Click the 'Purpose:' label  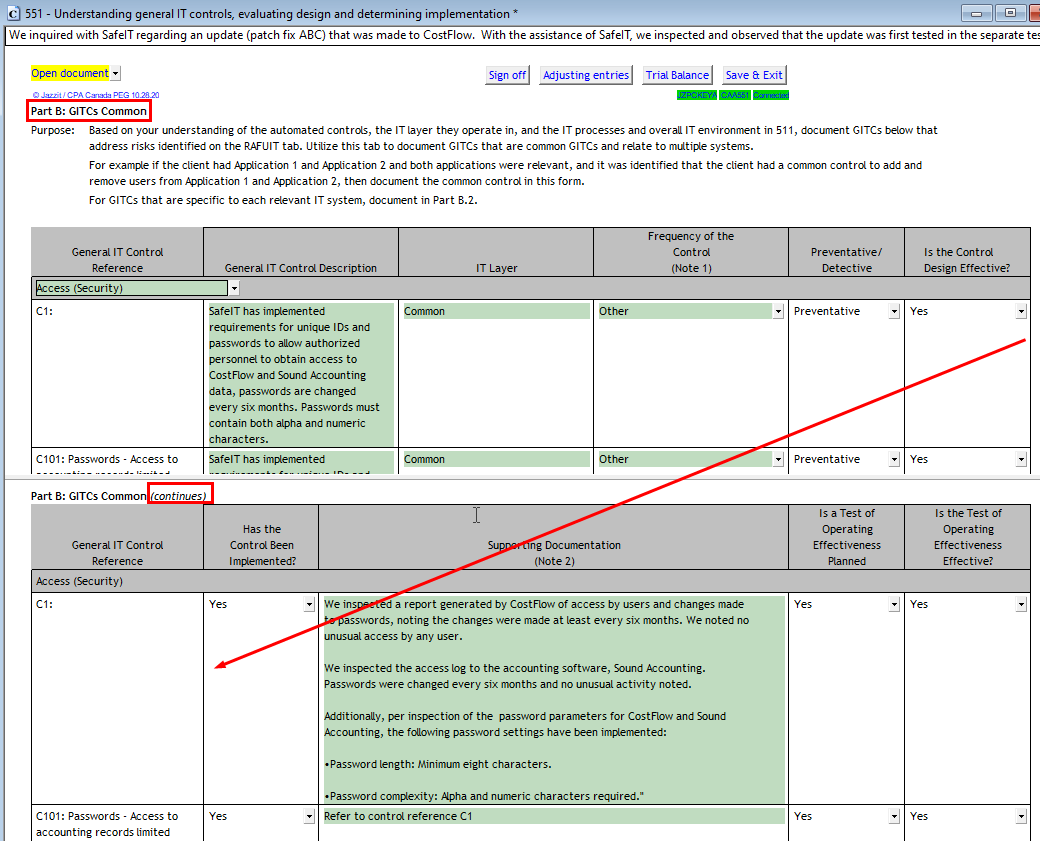point(52,131)
